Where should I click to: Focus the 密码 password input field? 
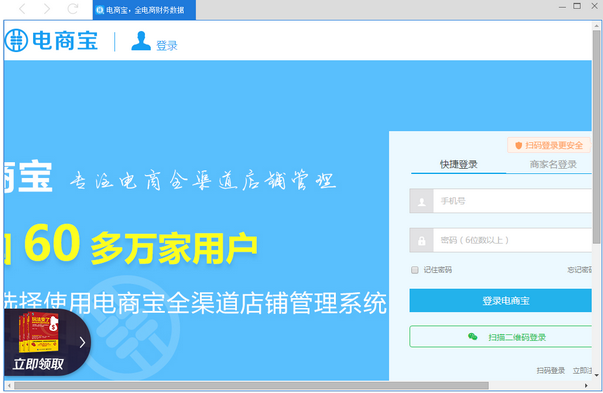[512, 240]
